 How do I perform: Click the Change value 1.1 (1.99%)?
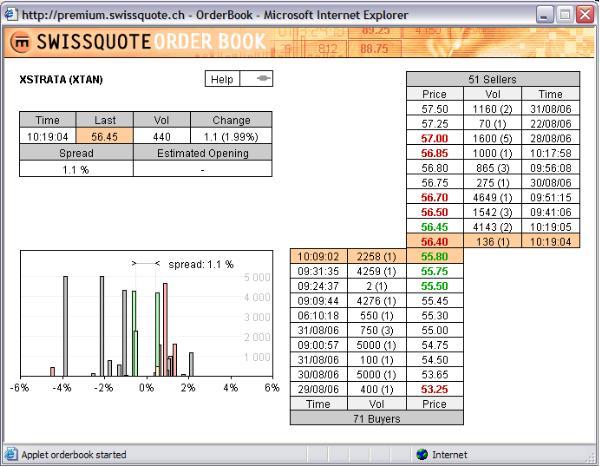(231, 136)
